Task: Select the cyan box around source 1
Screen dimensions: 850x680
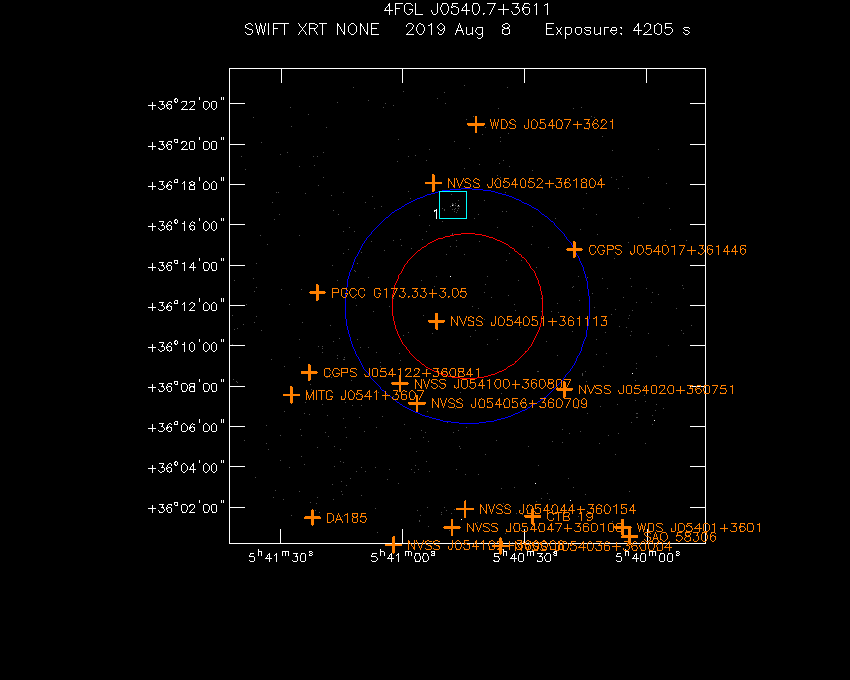Action: [x=453, y=205]
